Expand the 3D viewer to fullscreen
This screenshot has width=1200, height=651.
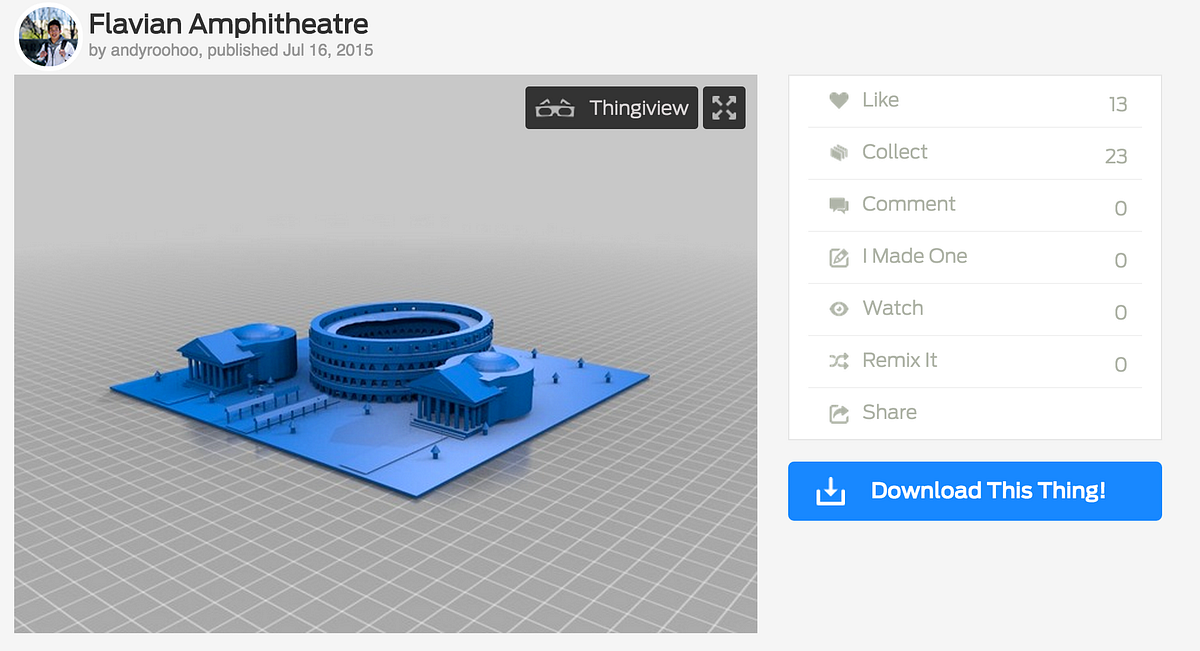[x=724, y=108]
